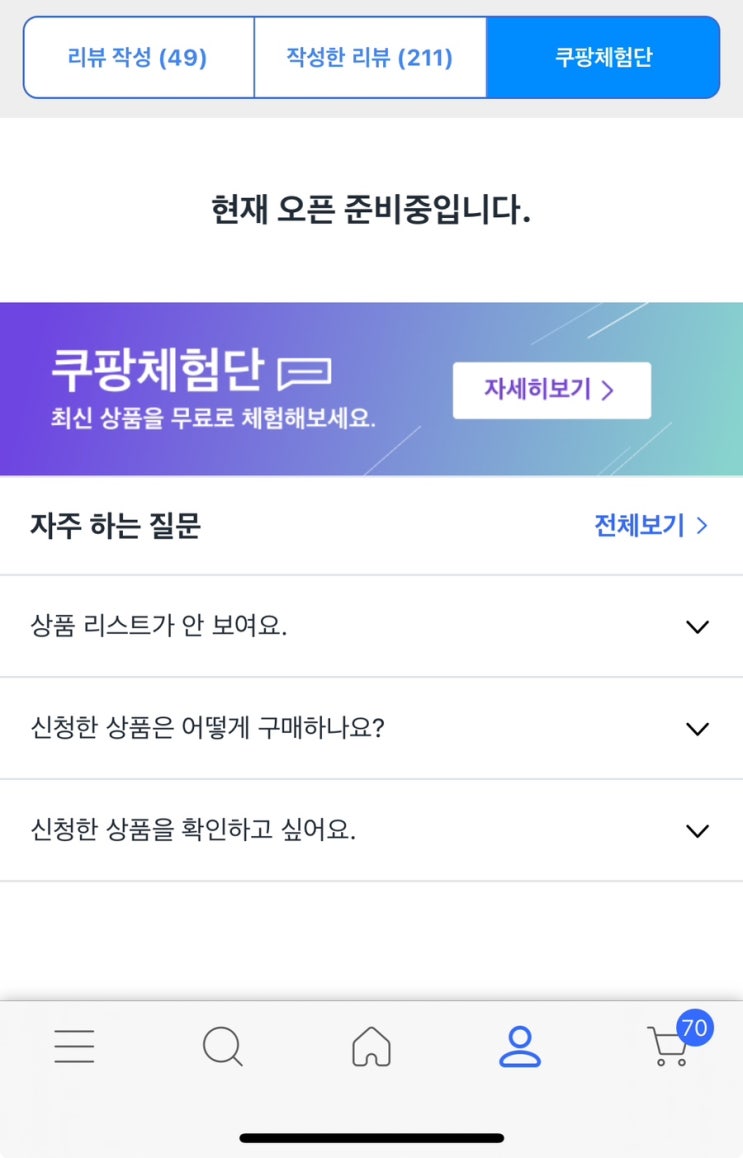Select the 쿠팡체험단 tab

pos(603,57)
